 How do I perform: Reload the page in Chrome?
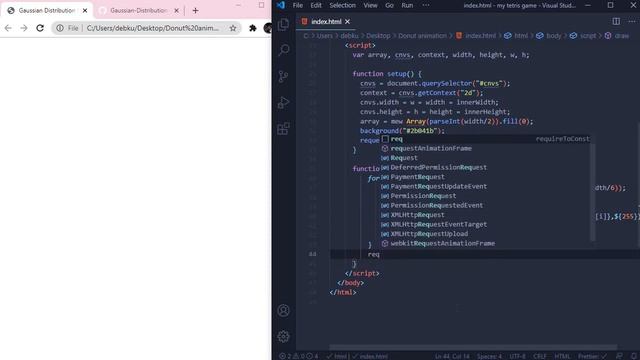(x=40, y=28)
